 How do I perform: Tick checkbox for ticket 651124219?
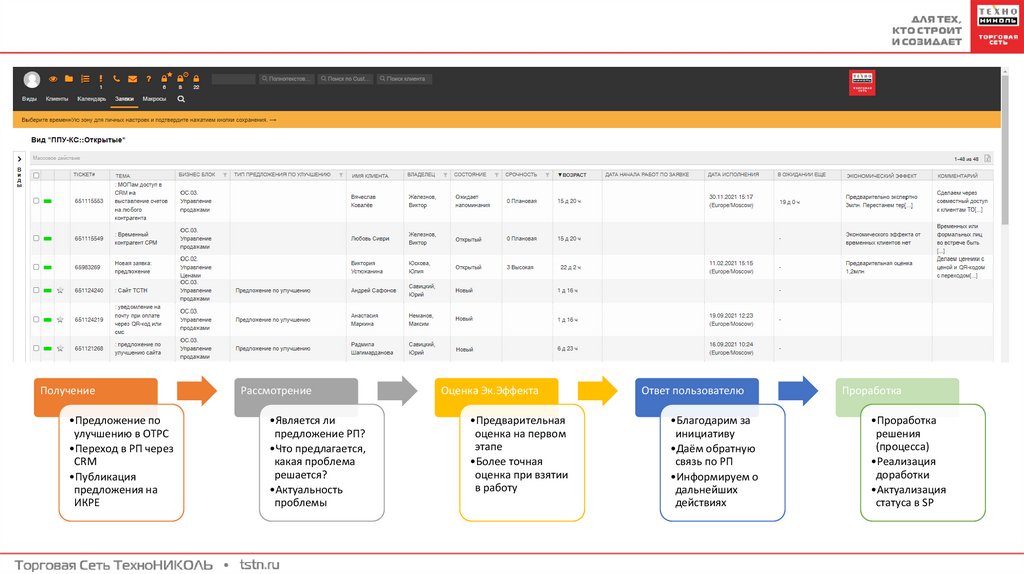tap(36, 319)
